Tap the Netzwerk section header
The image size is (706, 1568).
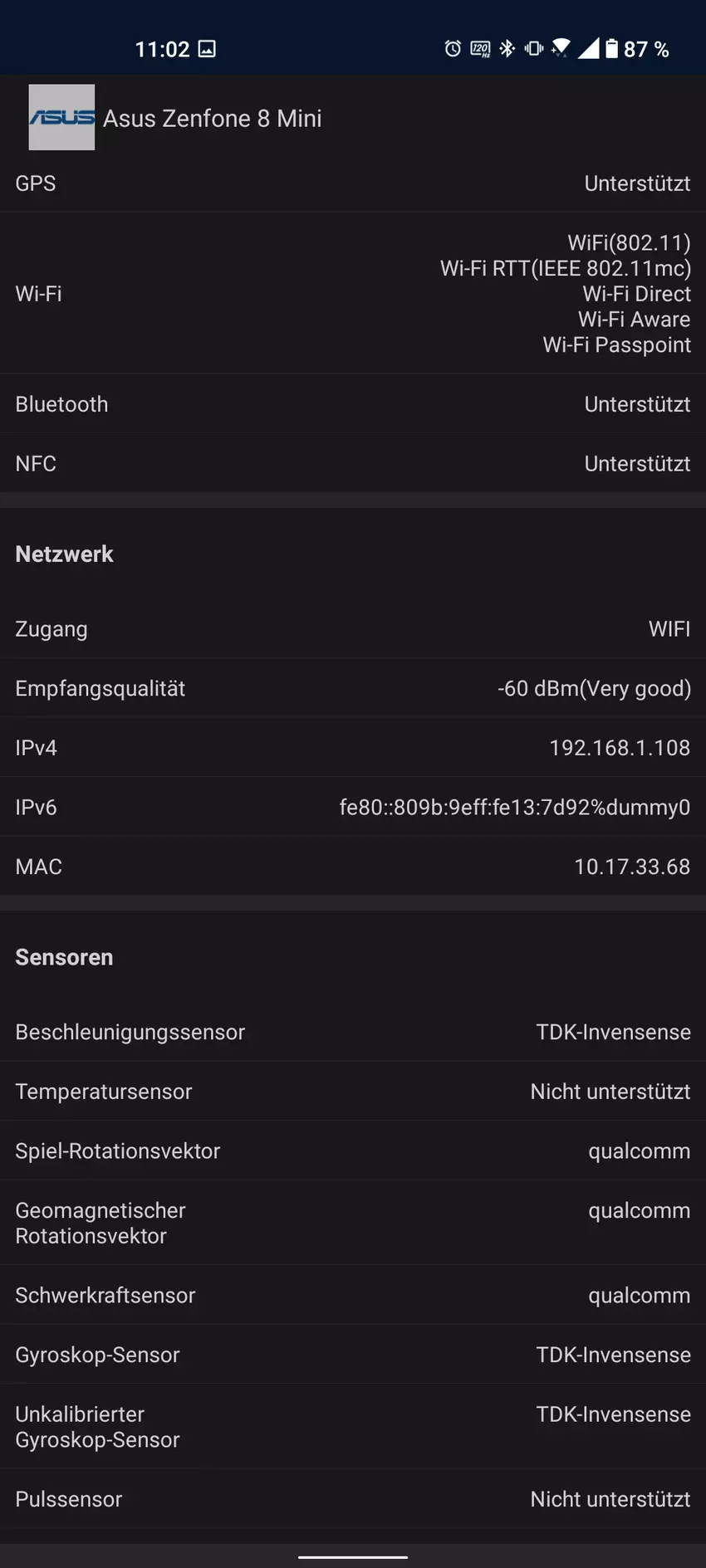(x=64, y=554)
